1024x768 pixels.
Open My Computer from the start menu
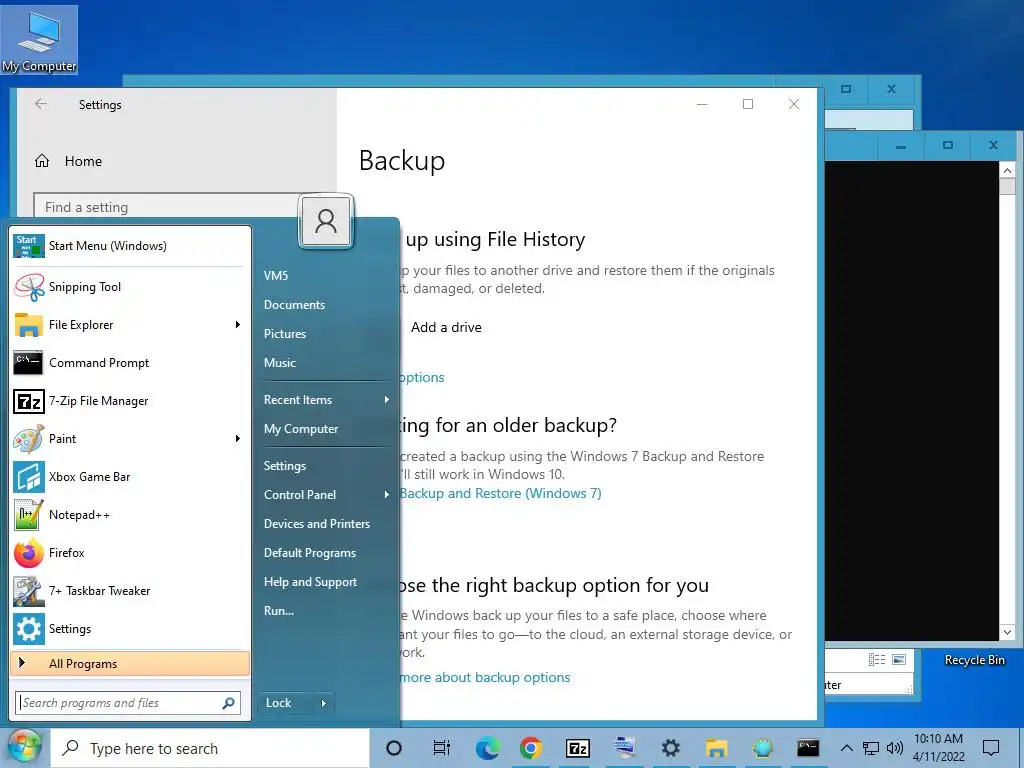click(301, 429)
